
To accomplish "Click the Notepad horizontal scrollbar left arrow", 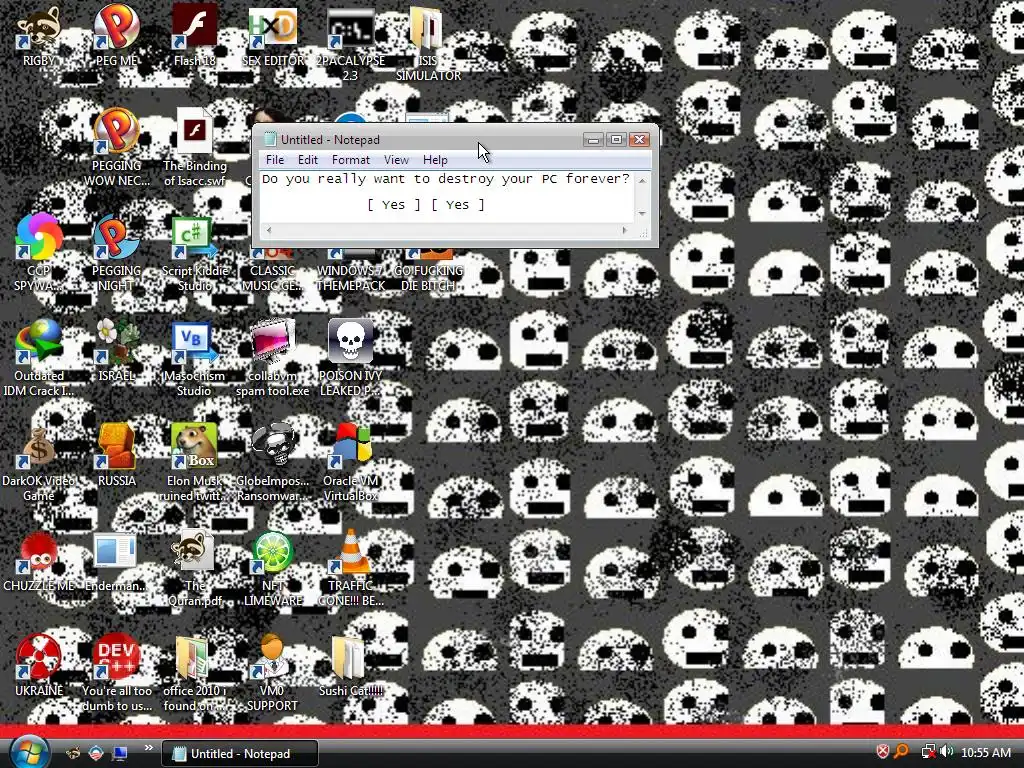I will pos(269,230).
